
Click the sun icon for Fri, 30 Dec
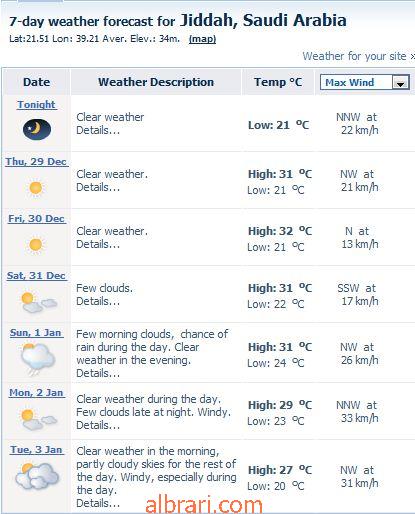(x=36, y=245)
